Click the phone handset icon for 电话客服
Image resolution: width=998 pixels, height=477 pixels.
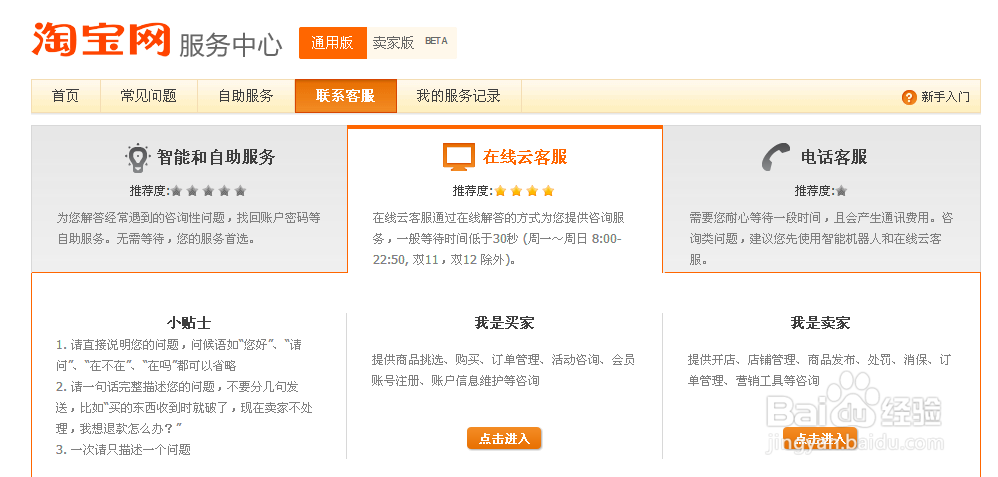775,157
